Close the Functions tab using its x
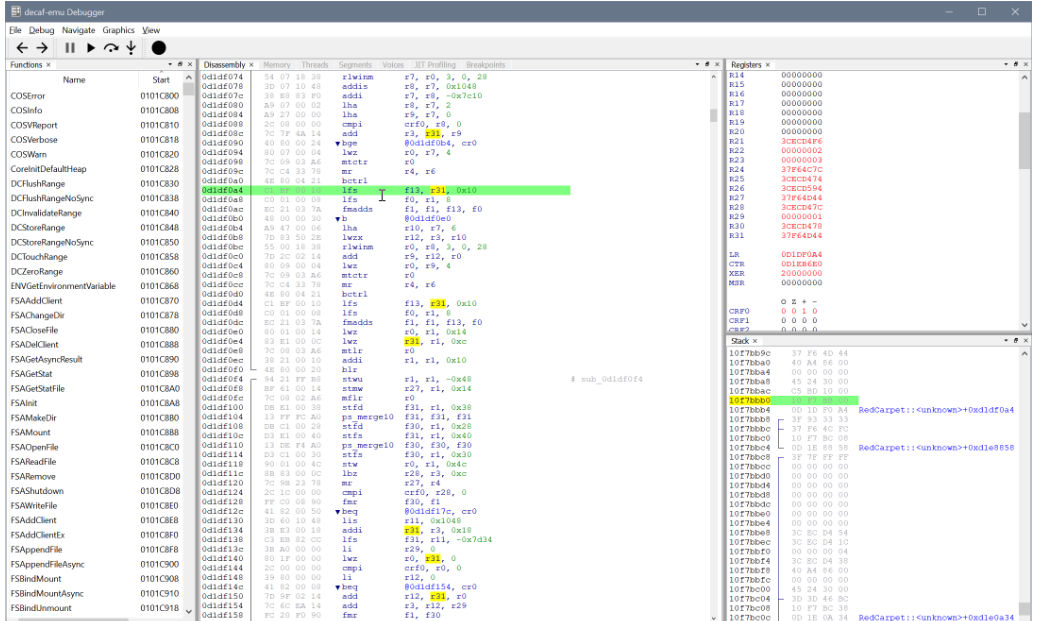The height and width of the screenshot is (621, 1044). point(48,65)
